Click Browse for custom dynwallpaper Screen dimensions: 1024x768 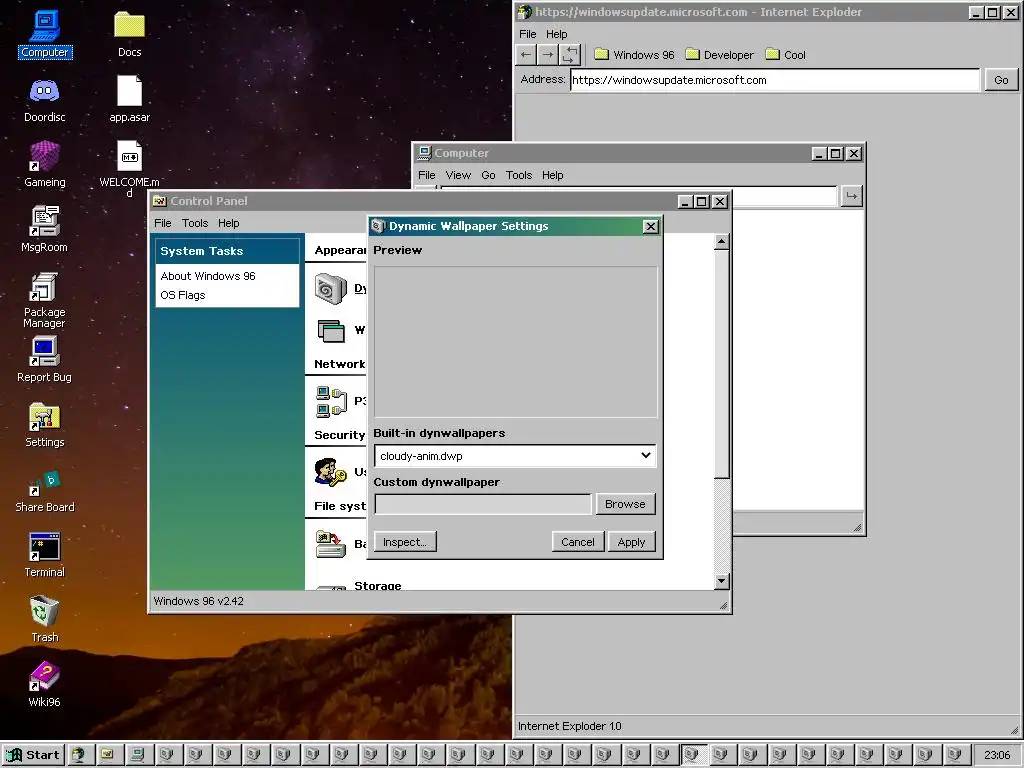coord(625,504)
